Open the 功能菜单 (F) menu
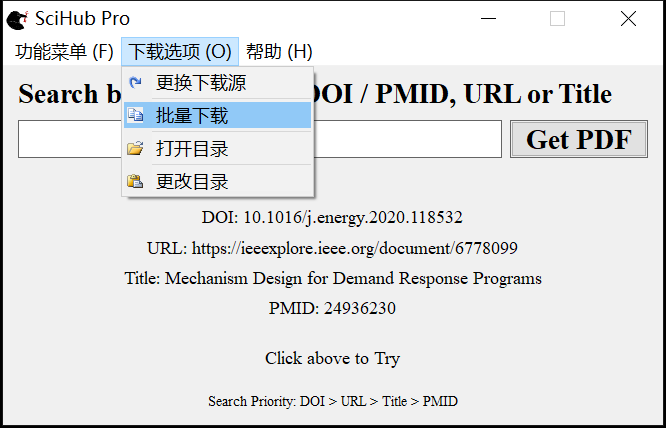The width and height of the screenshot is (666, 428). point(65,52)
